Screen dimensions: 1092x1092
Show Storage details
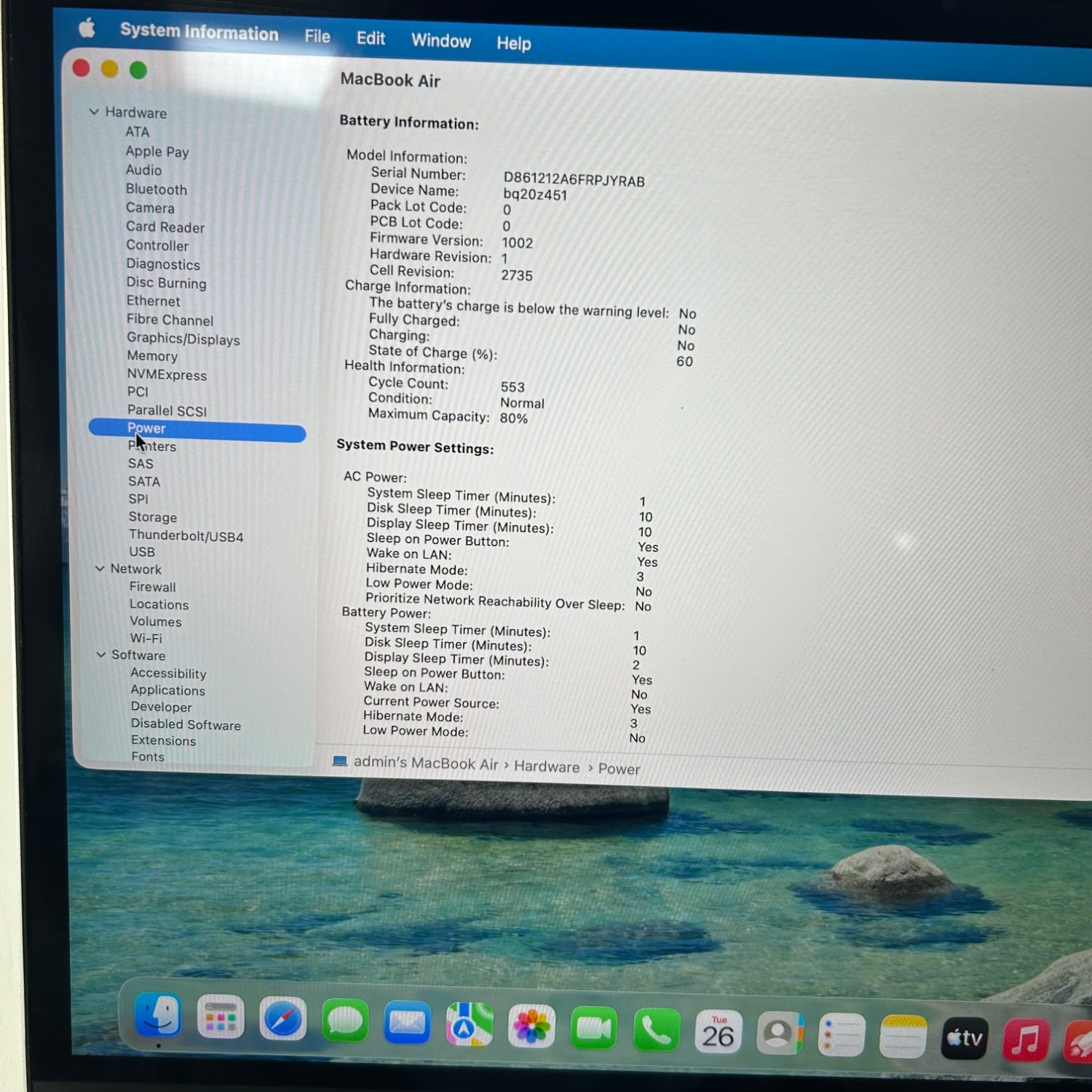click(x=153, y=517)
